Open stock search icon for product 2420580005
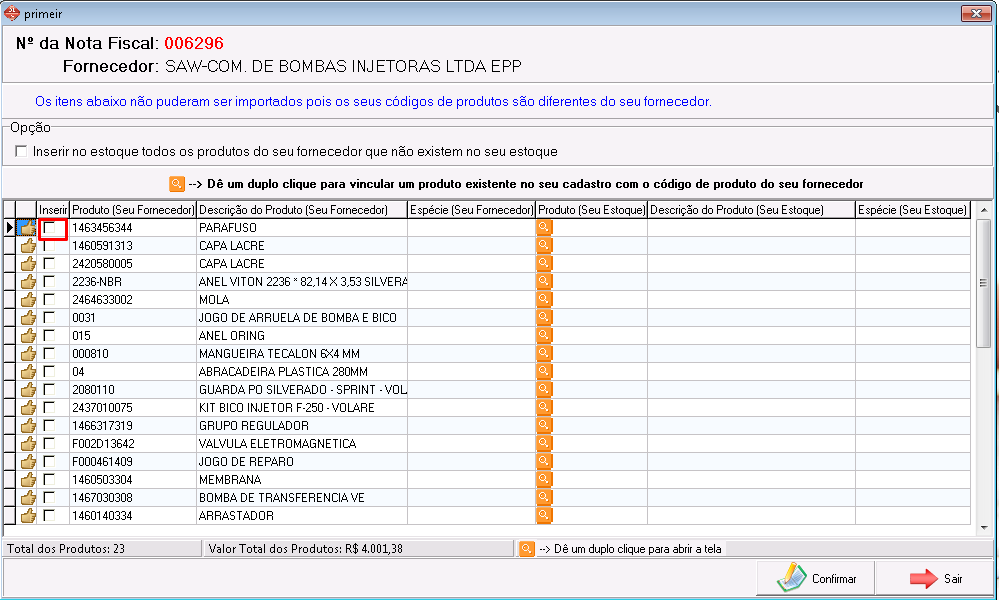The image size is (999, 600). point(543,263)
